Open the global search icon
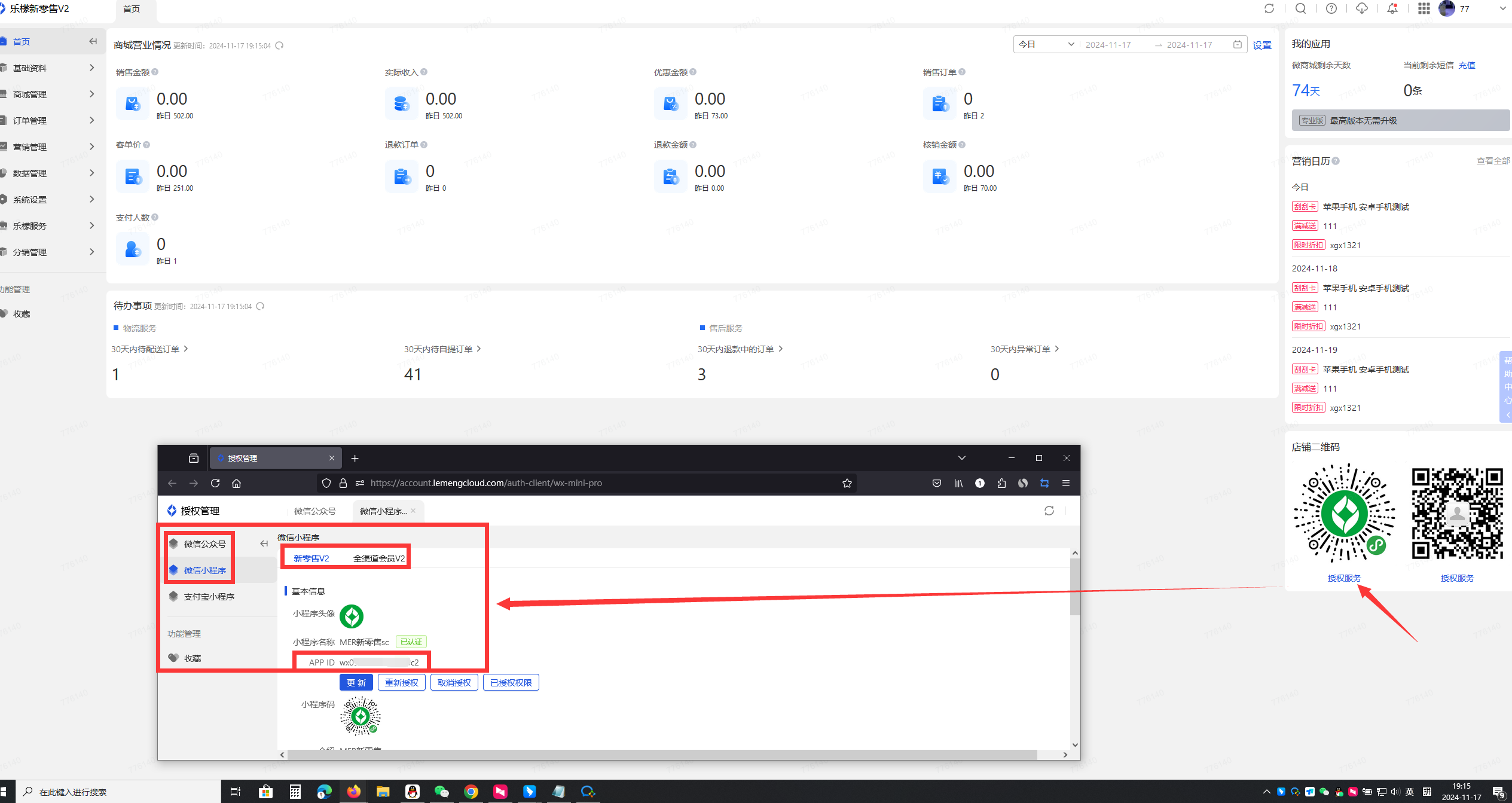1512x803 pixels. [x=1300, y=8]
